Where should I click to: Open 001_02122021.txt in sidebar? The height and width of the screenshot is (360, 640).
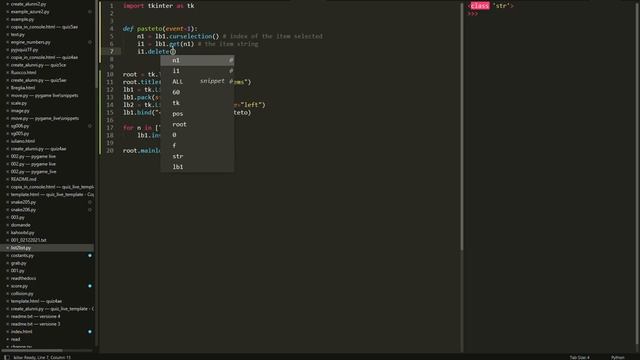(29, 240)
